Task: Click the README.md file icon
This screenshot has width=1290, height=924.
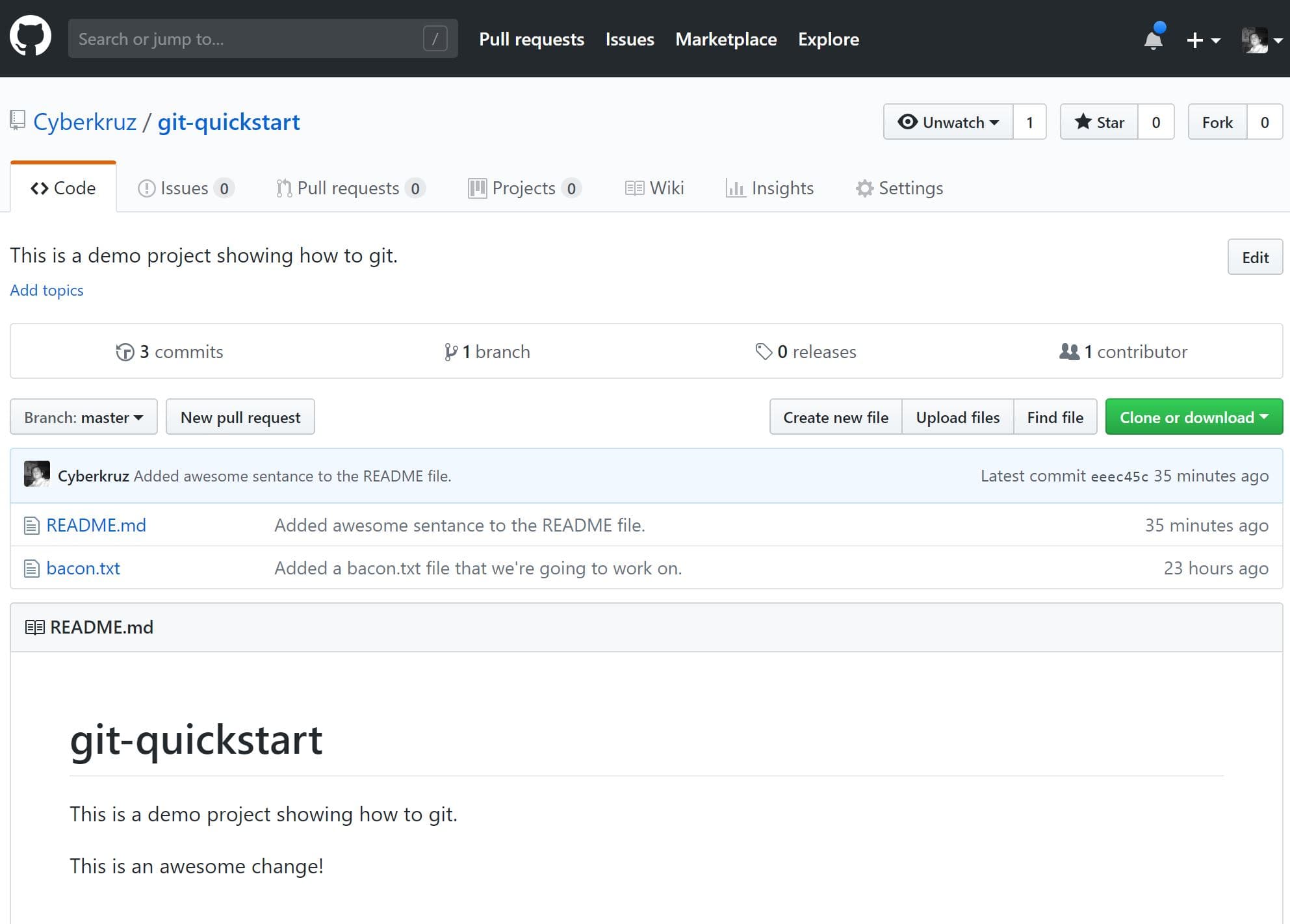Action: coord(31,525)
